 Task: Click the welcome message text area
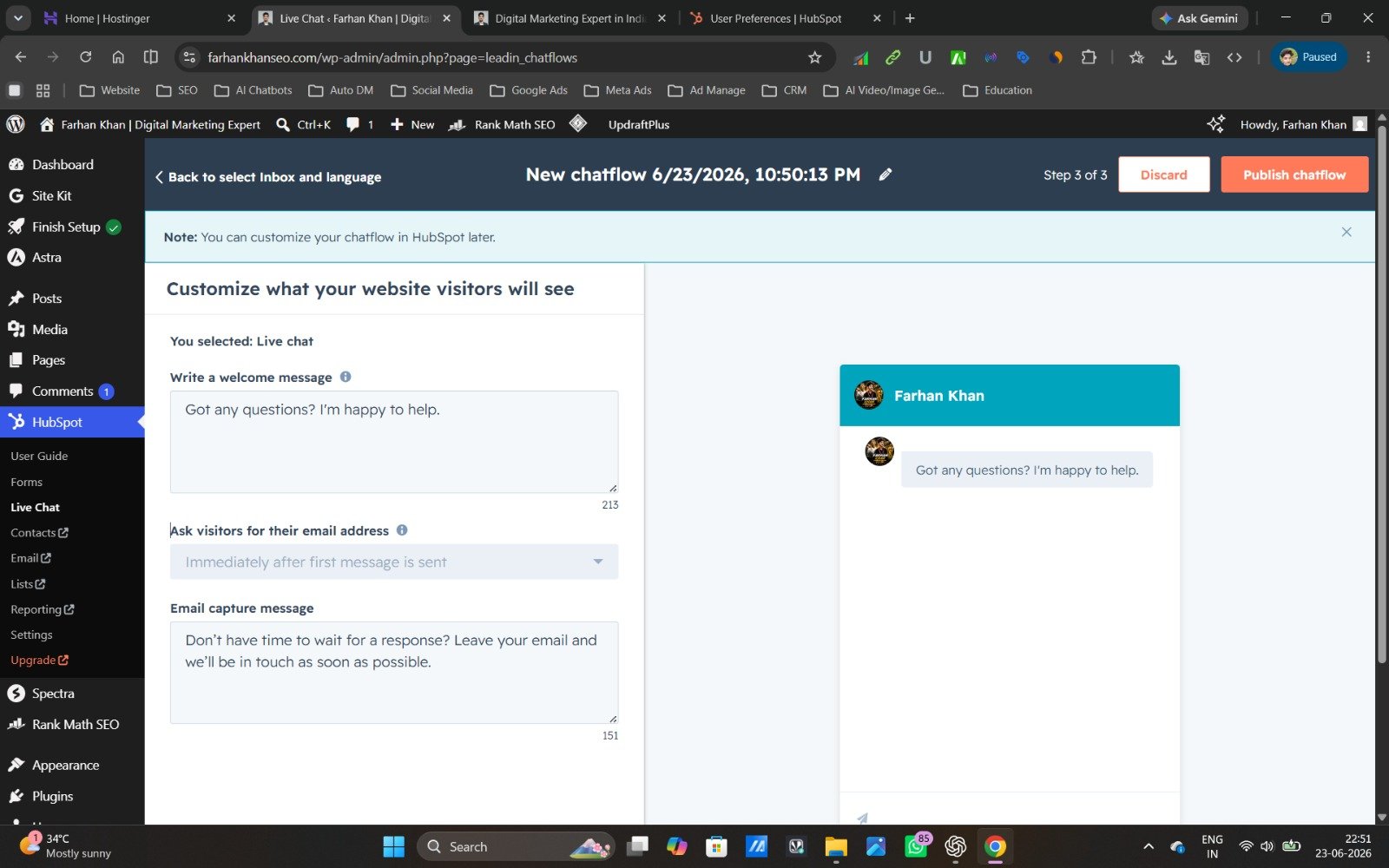394,442
